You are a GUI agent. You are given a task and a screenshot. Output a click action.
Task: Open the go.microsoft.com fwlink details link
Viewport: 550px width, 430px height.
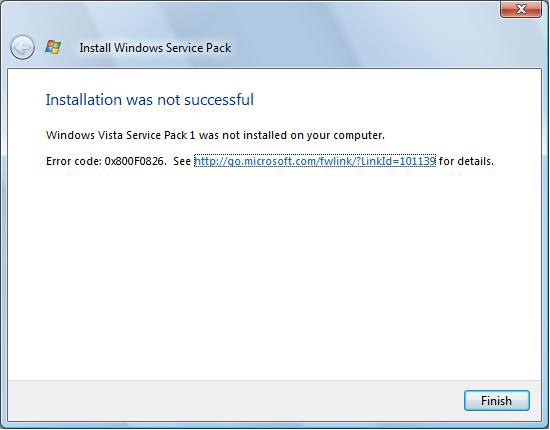pos(315,161)
